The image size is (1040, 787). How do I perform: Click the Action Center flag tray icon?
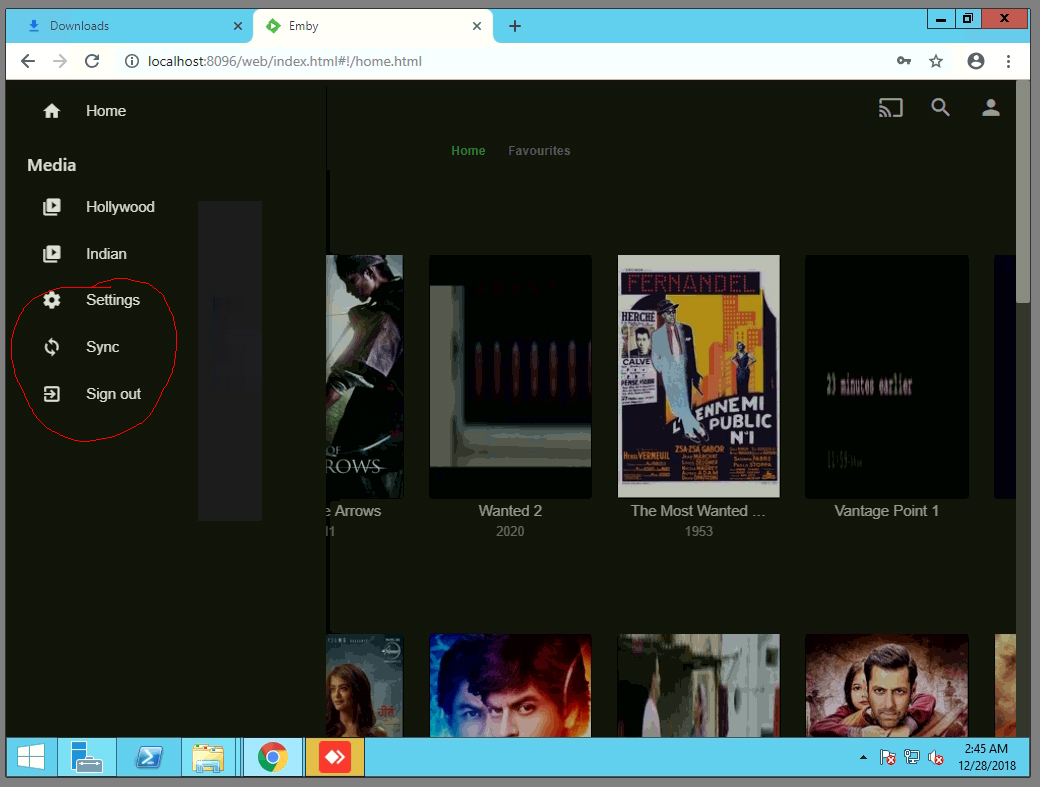click(887, 757)
